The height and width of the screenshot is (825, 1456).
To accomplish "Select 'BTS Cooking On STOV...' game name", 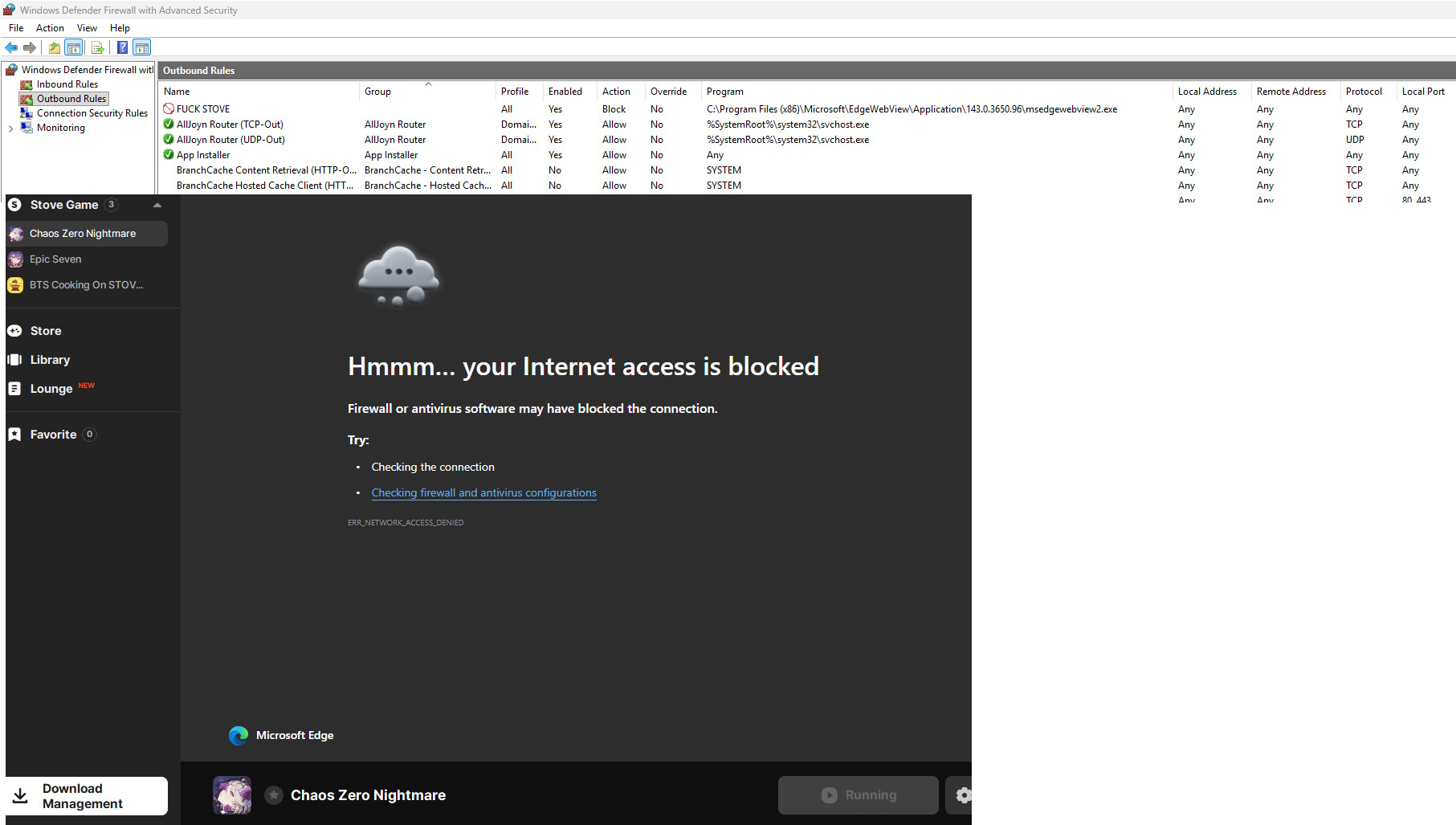I will (86, 285).
